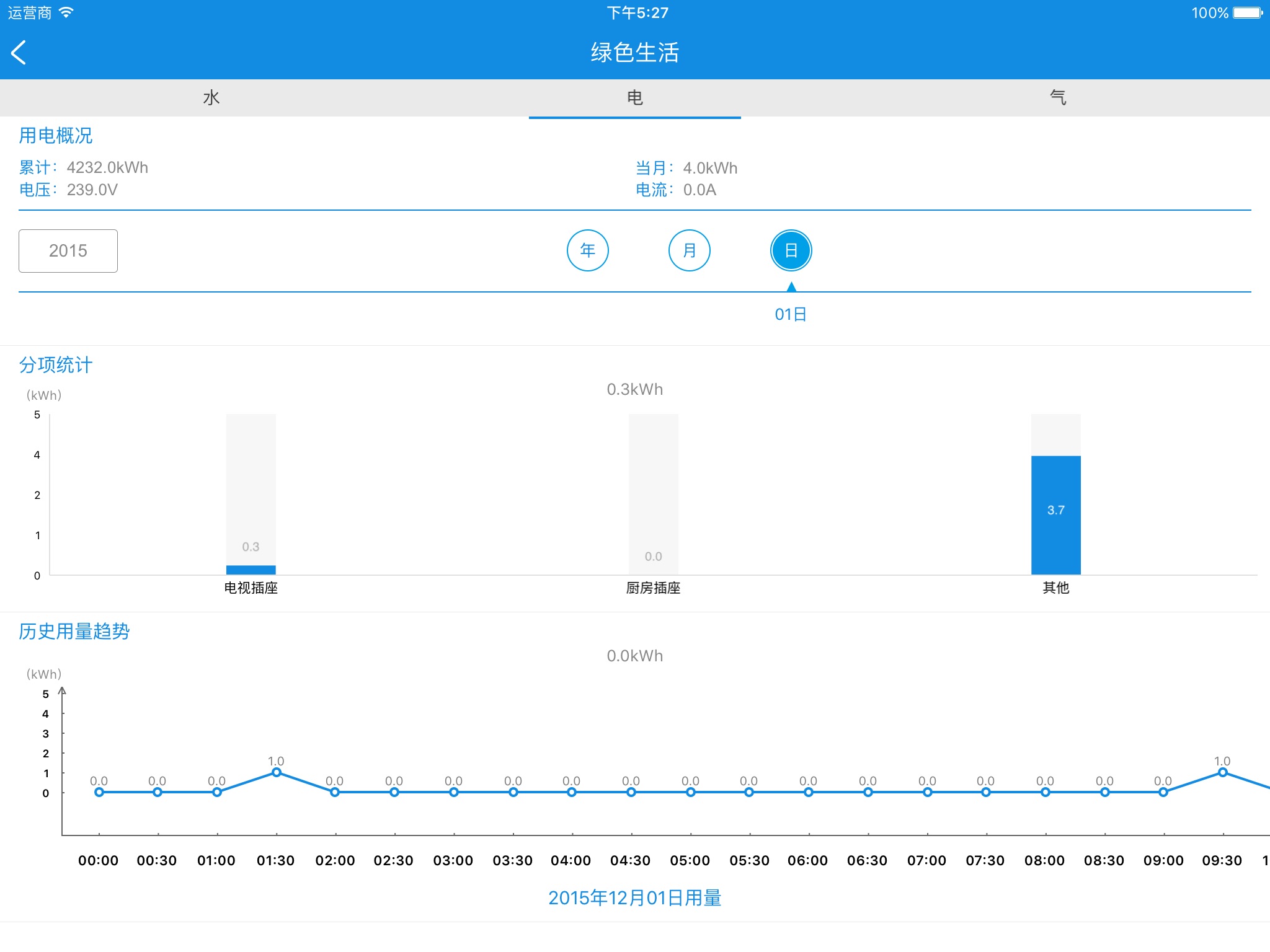Tap the 其他 bar showing 3.7
Viewport: 1270px width, 952px height.
click(x=1056, y=514)
